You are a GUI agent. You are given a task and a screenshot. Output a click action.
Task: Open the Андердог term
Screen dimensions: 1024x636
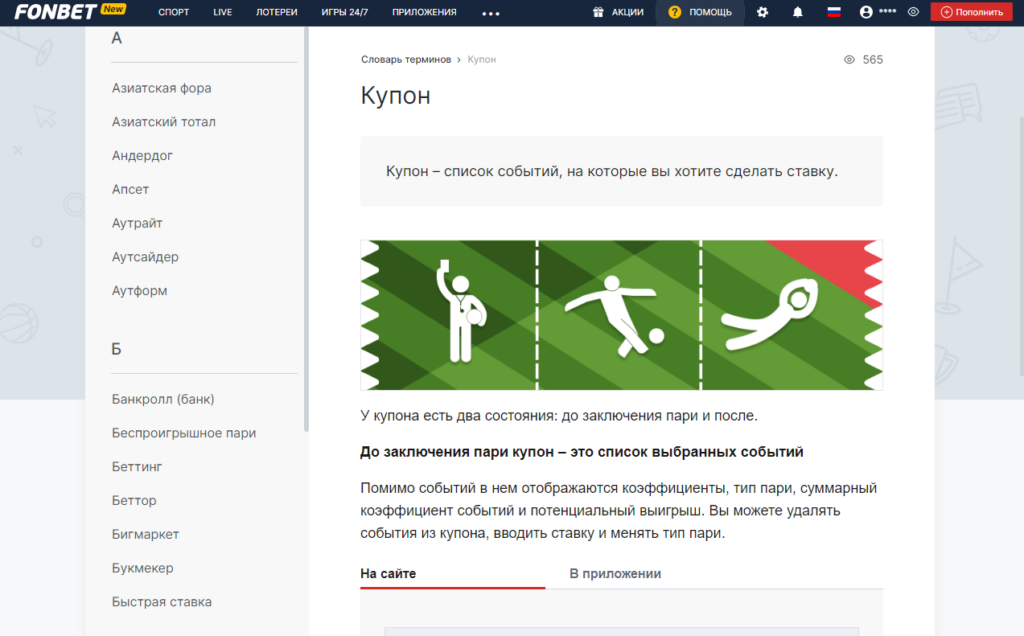(142, 156)
